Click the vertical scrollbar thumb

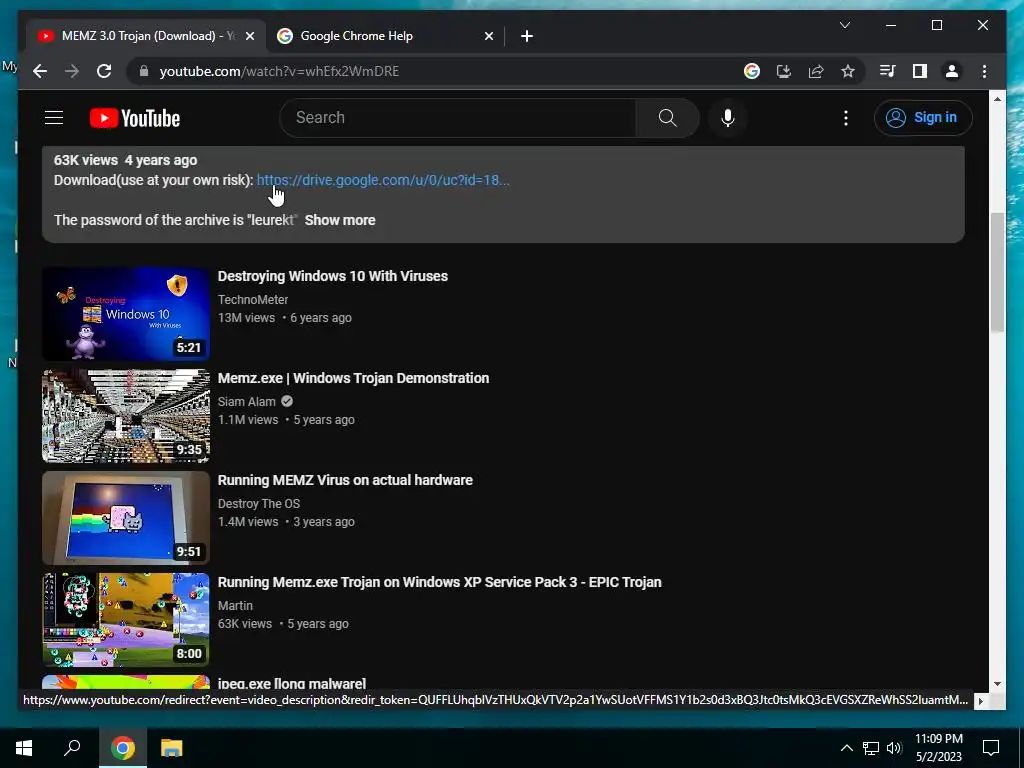click(997, 272)
